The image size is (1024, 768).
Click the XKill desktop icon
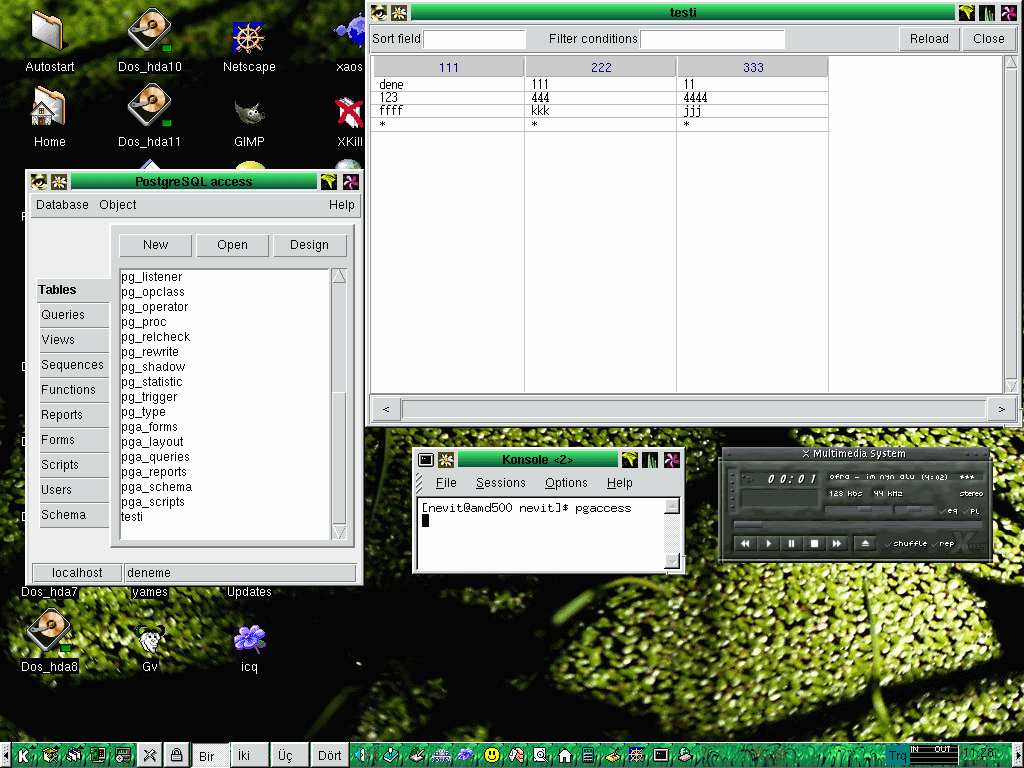click(349, 112)
